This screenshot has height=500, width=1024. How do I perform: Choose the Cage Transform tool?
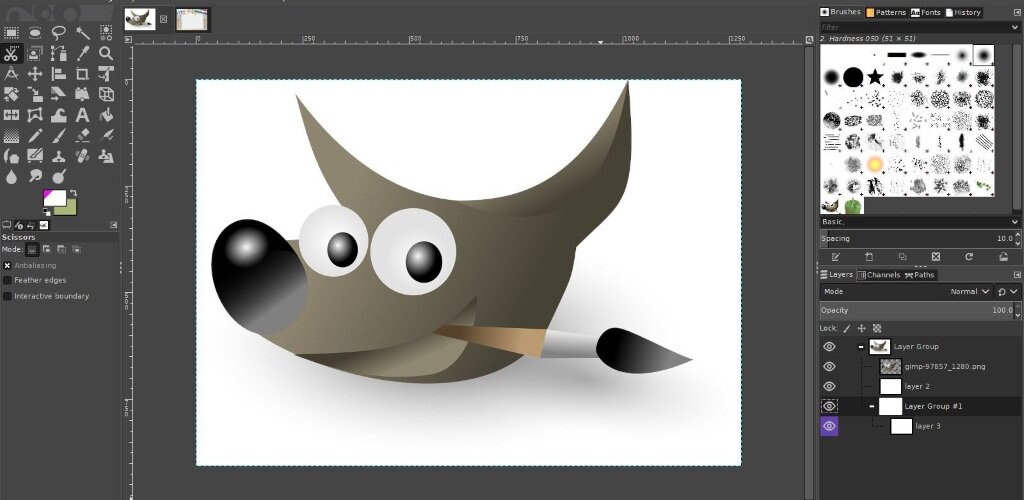(35, 116)
